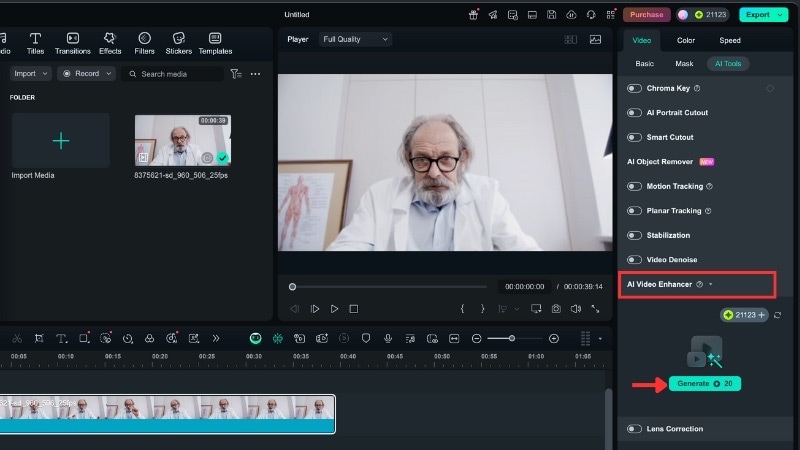Screen dimensions: 800x450
Task: Toggle Lens Correction switch
Action: 634,429
